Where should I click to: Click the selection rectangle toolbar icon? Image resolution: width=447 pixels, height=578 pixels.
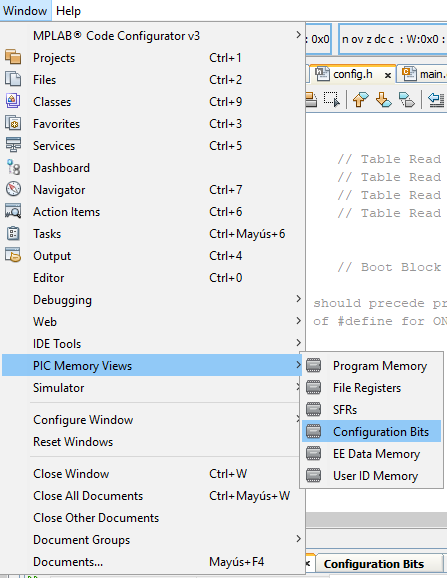coord(332,100)
